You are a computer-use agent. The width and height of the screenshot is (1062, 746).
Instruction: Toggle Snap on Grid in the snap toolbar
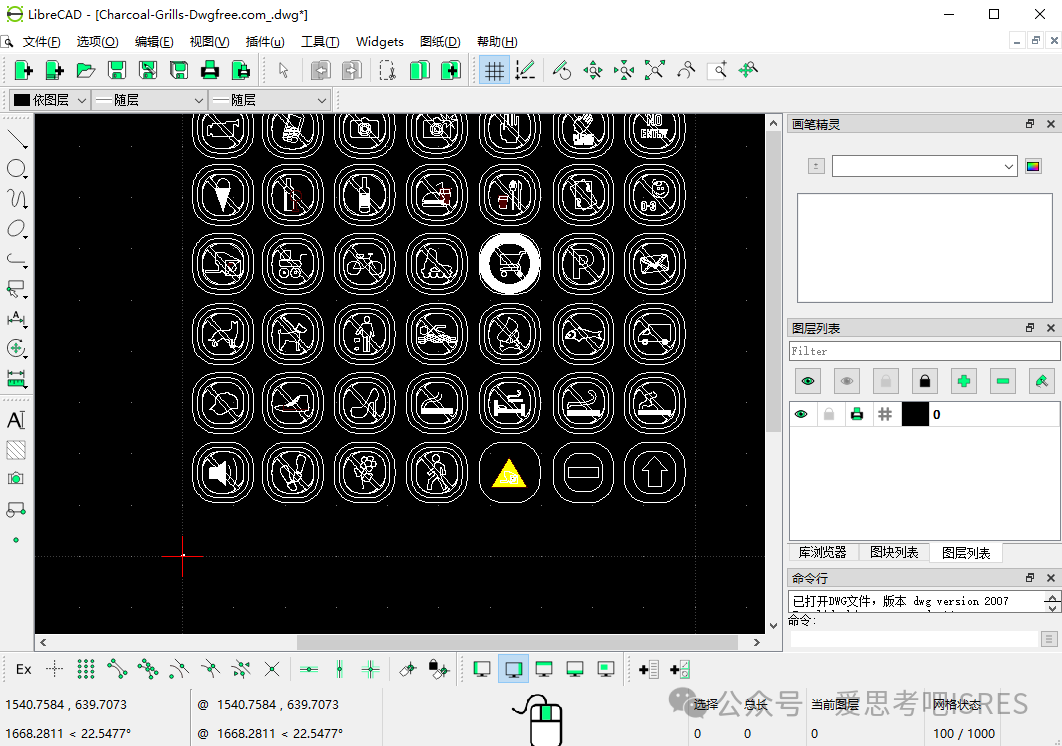[x=86, y=669]
